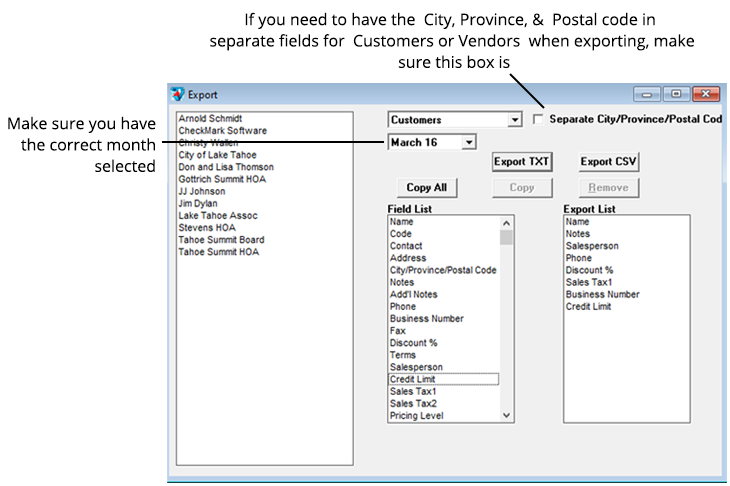Click the Export app icon in title bar
The height and width of the screenshot is (486, 730).
177,95
